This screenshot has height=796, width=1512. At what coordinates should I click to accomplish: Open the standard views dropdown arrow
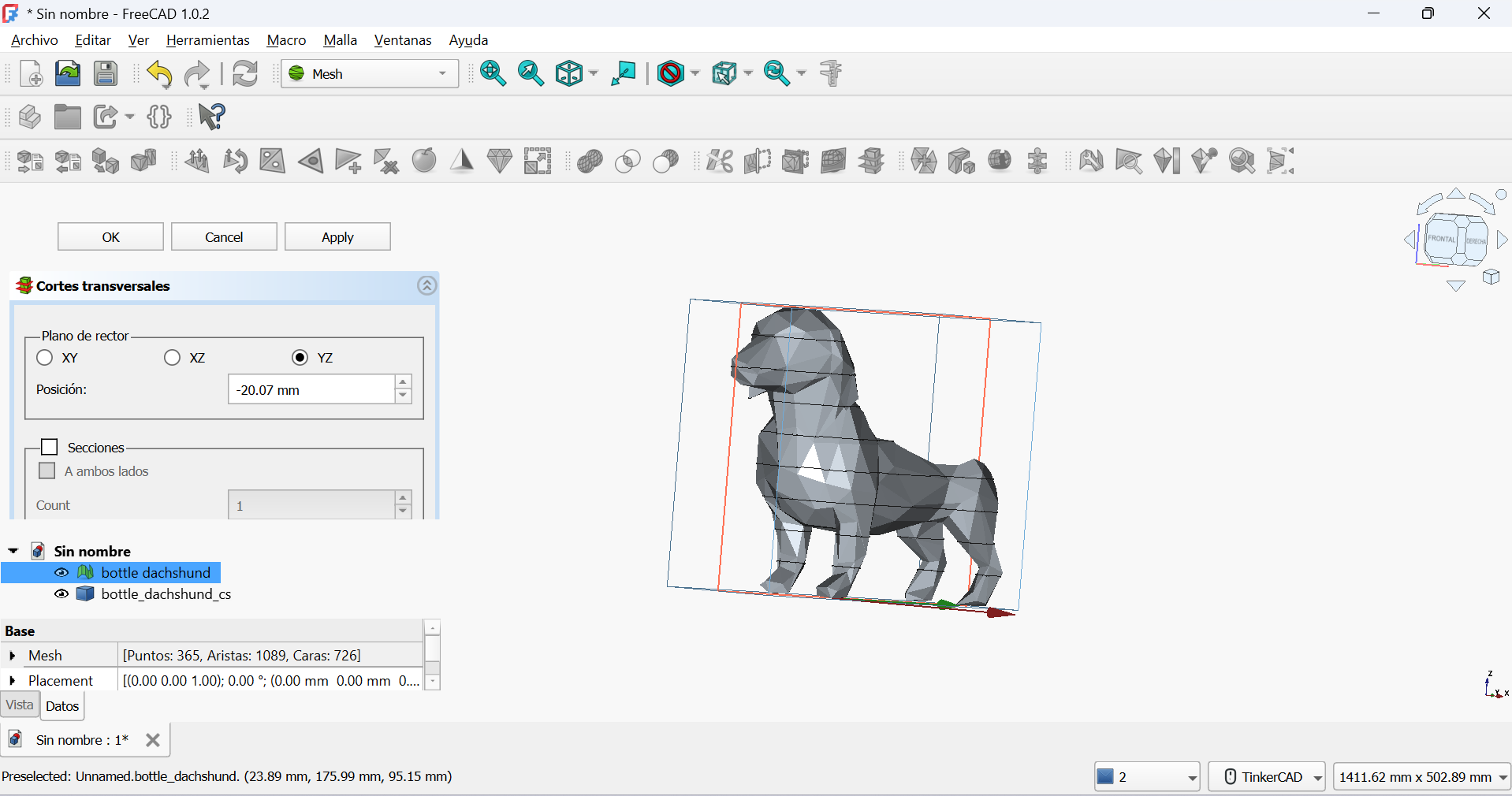coord(594,74)
